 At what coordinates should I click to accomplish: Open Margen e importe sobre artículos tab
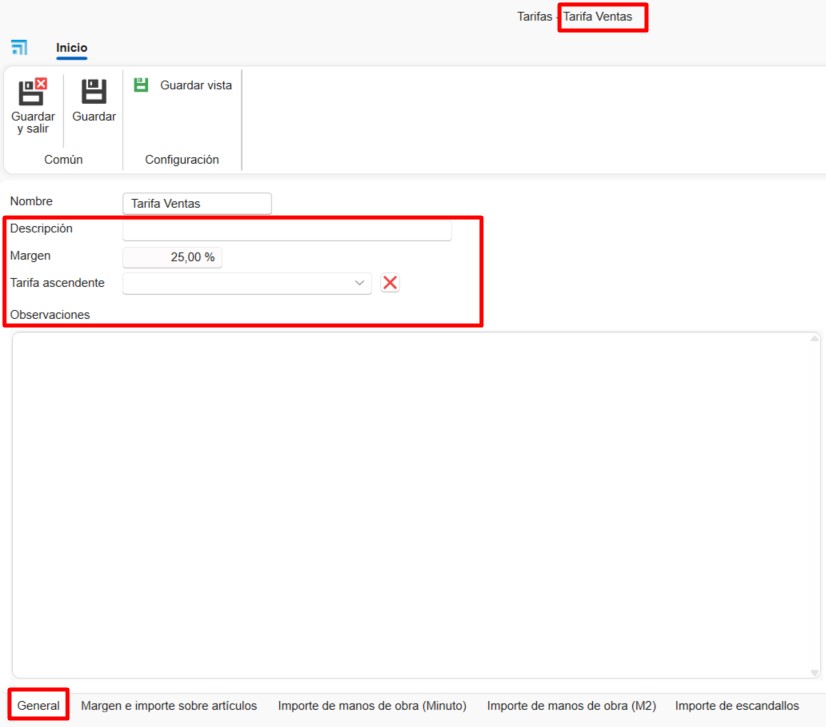point(169,706)
